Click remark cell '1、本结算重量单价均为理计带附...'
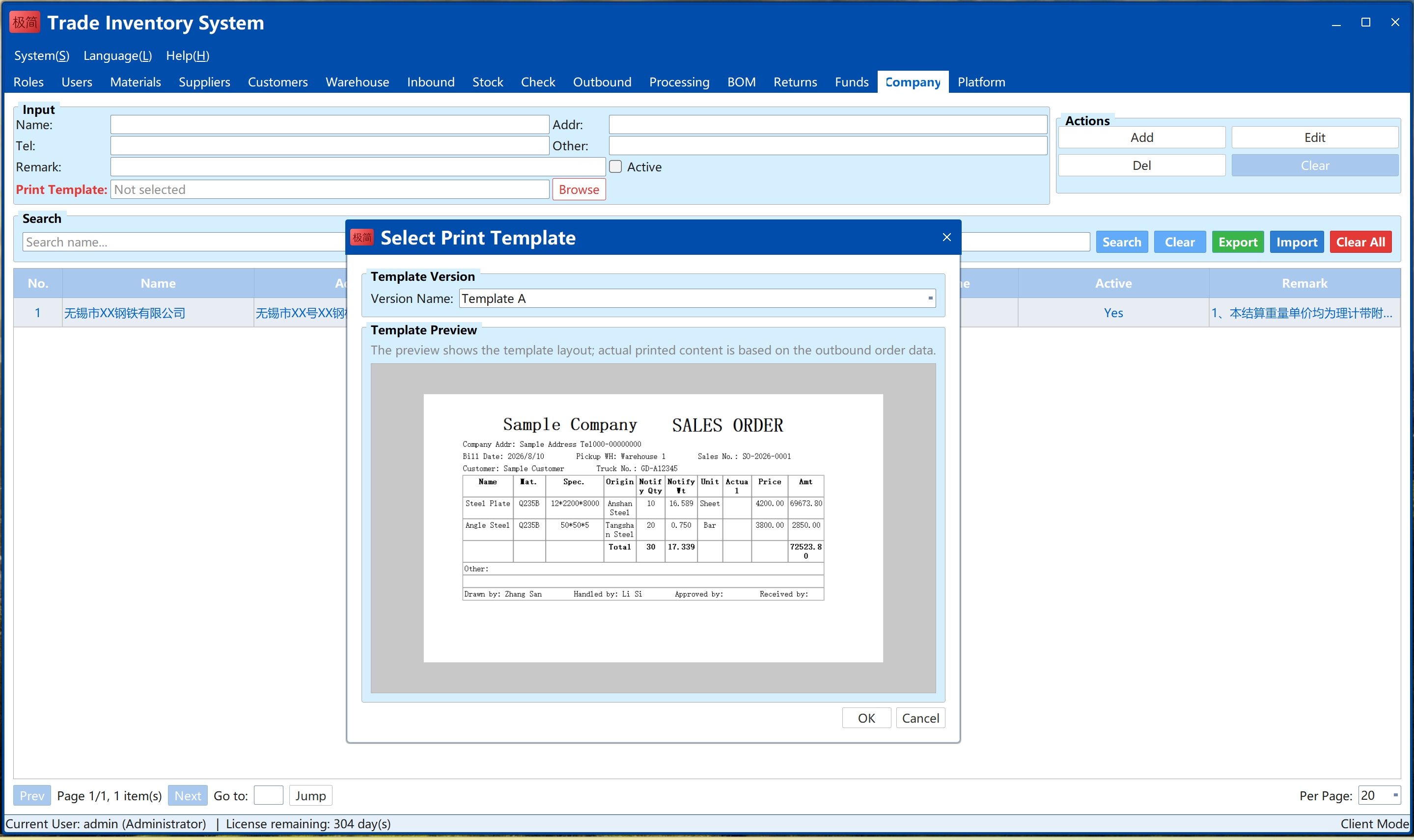This screenshot has height=840, width=1414. click(x=1304, y=312)
